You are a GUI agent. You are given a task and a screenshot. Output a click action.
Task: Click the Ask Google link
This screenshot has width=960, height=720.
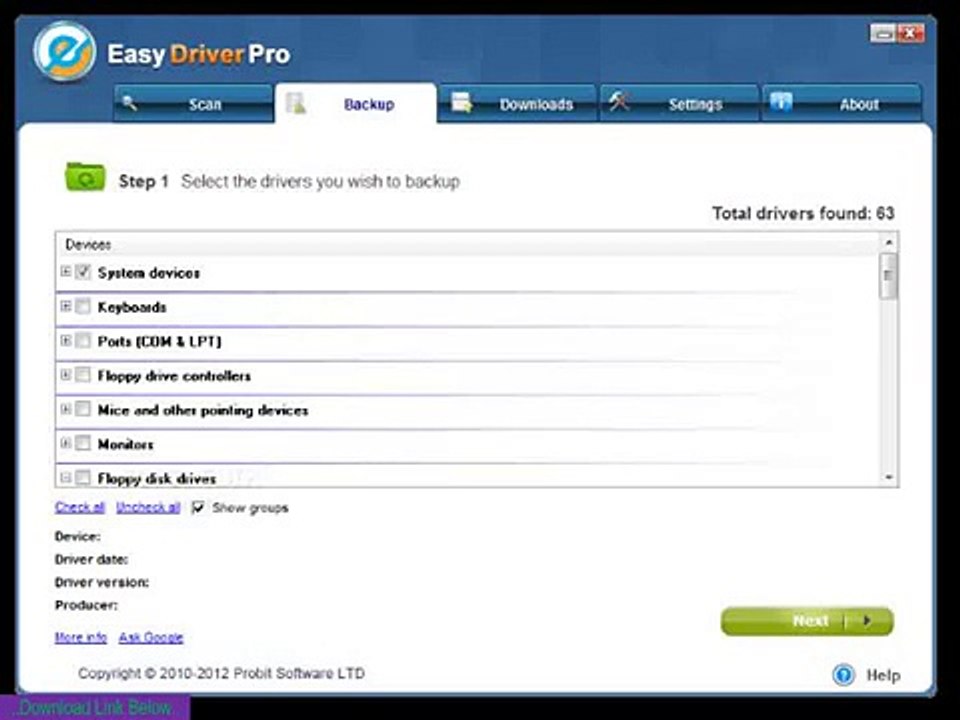tap(151, 637)
